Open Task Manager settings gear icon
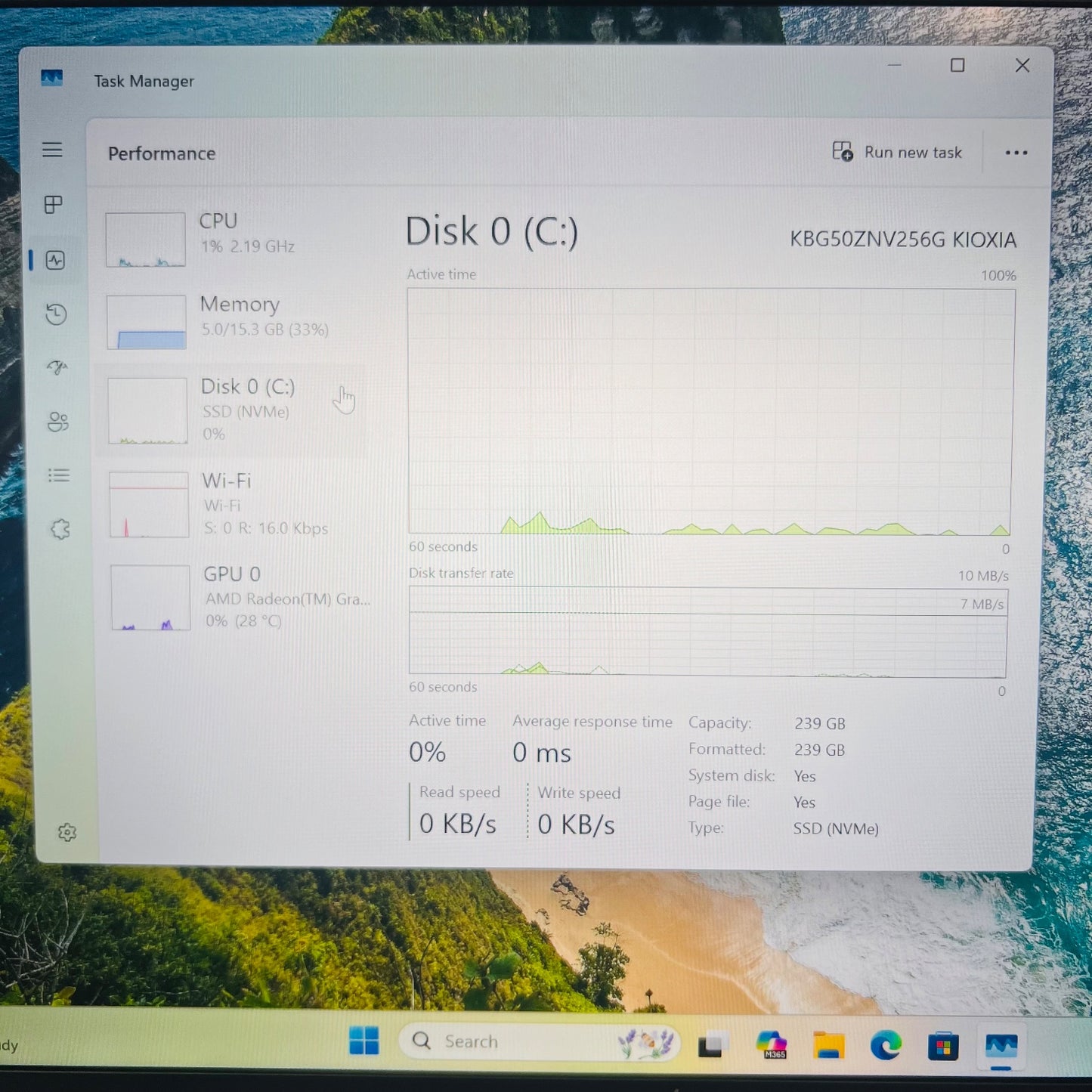 click(x=67, y=832)
